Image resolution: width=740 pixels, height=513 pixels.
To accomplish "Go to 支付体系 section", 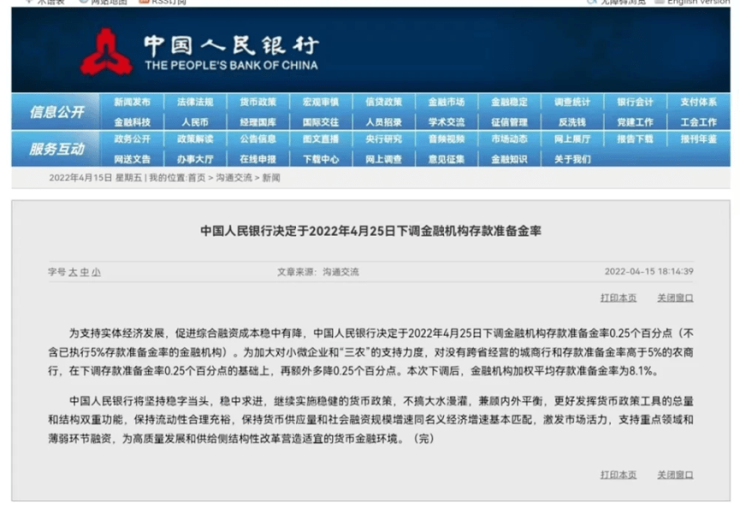I will [x=698, y=102].
